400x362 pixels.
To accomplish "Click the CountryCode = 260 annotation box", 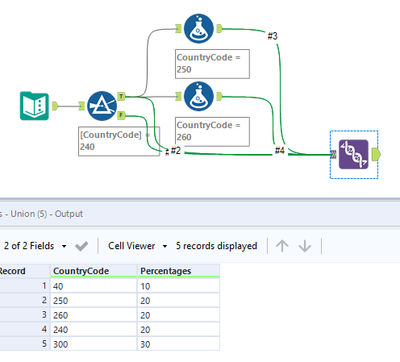I will (212, 132).
